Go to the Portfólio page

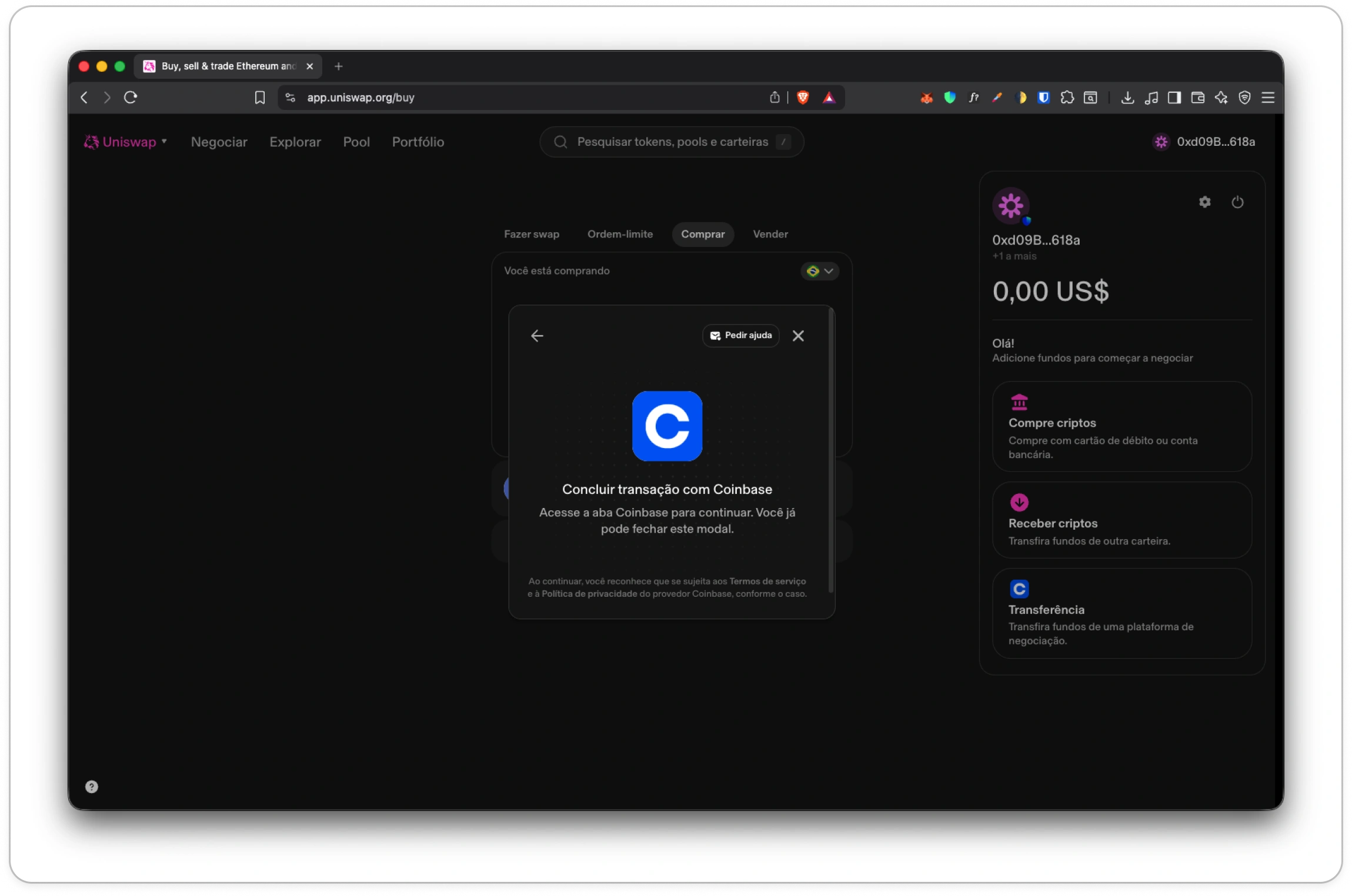[x=418, y=142]
